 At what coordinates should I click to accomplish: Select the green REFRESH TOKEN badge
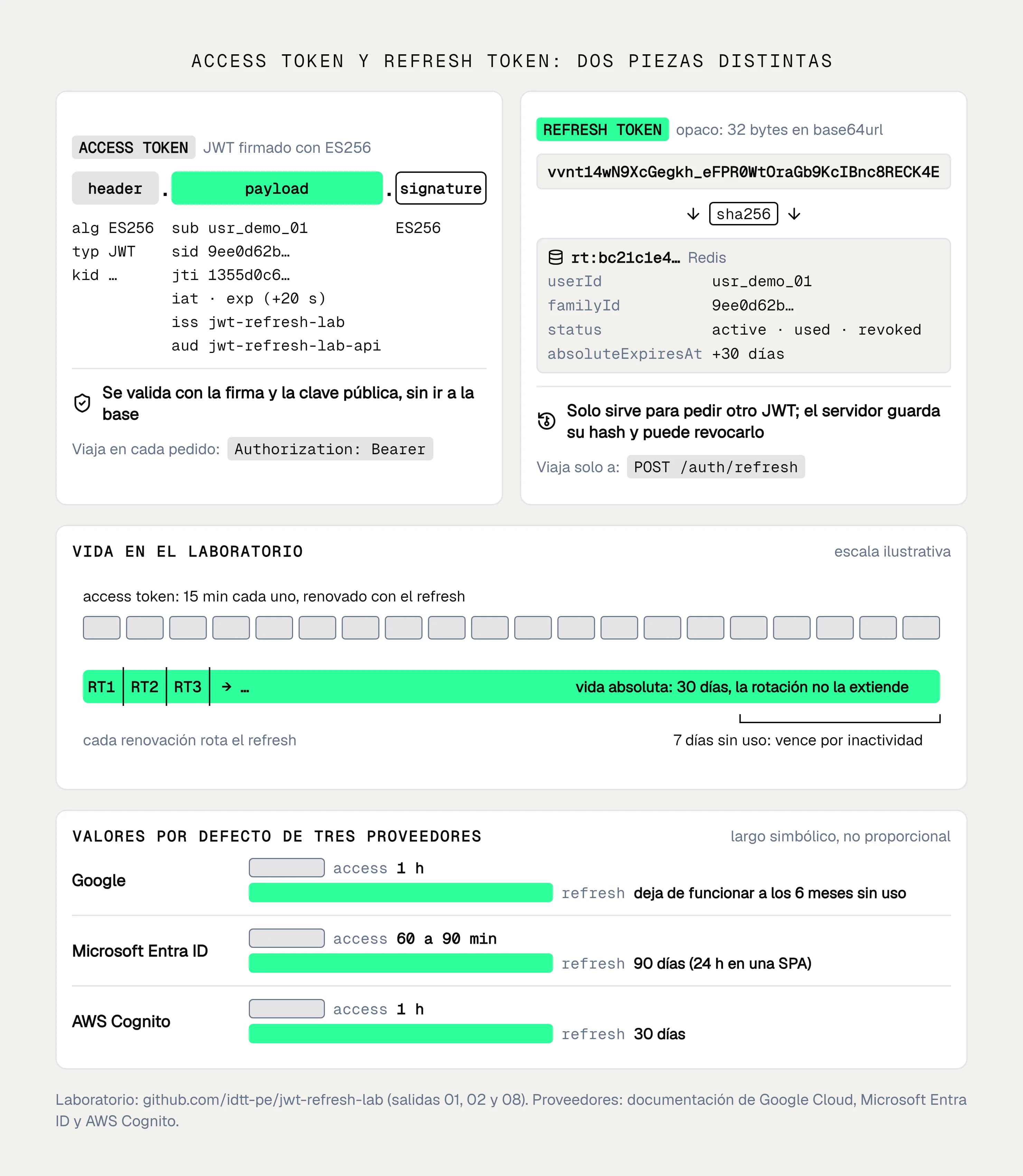coord(602,130)
